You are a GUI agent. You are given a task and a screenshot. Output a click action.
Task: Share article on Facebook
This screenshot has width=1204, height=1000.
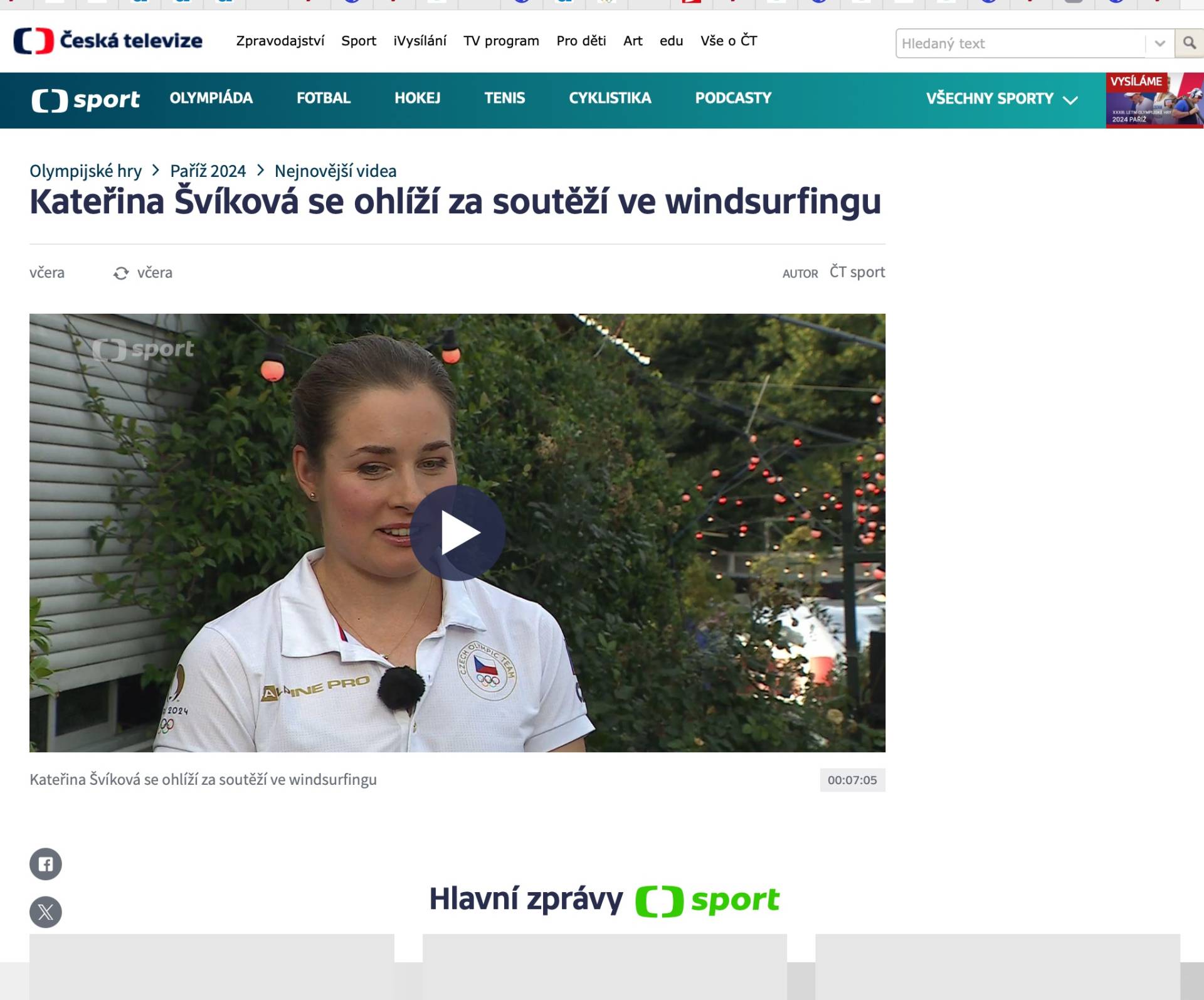tap(46, 864)
